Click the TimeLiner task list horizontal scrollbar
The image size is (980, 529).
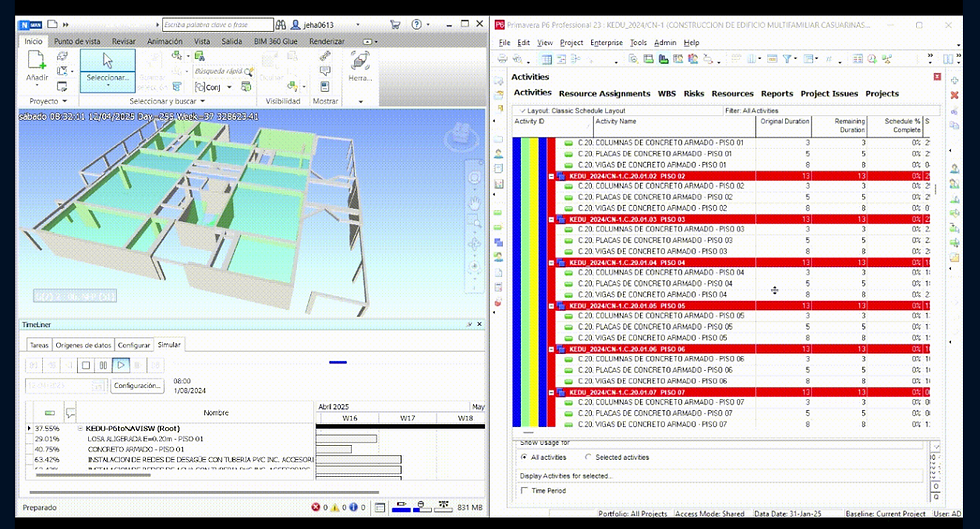coord(92,475)
